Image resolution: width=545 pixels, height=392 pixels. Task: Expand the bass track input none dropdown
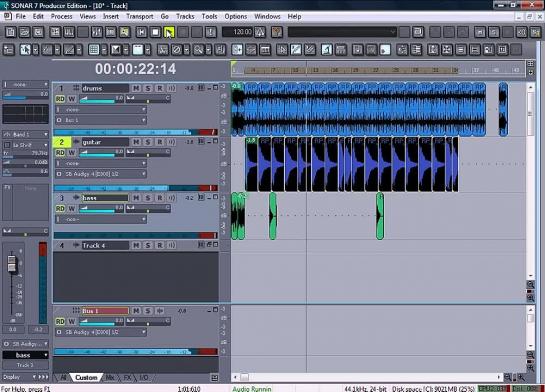point(101,219)
